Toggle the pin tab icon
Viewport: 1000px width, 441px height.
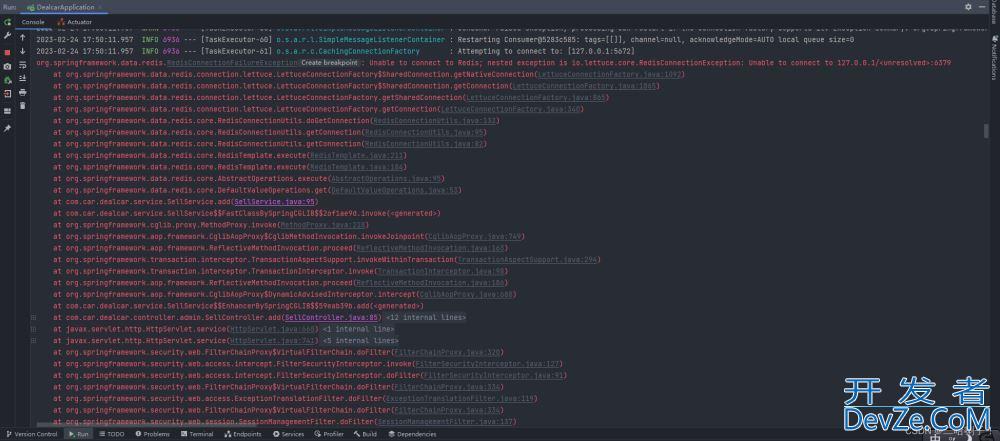click(x=7, y=128)
